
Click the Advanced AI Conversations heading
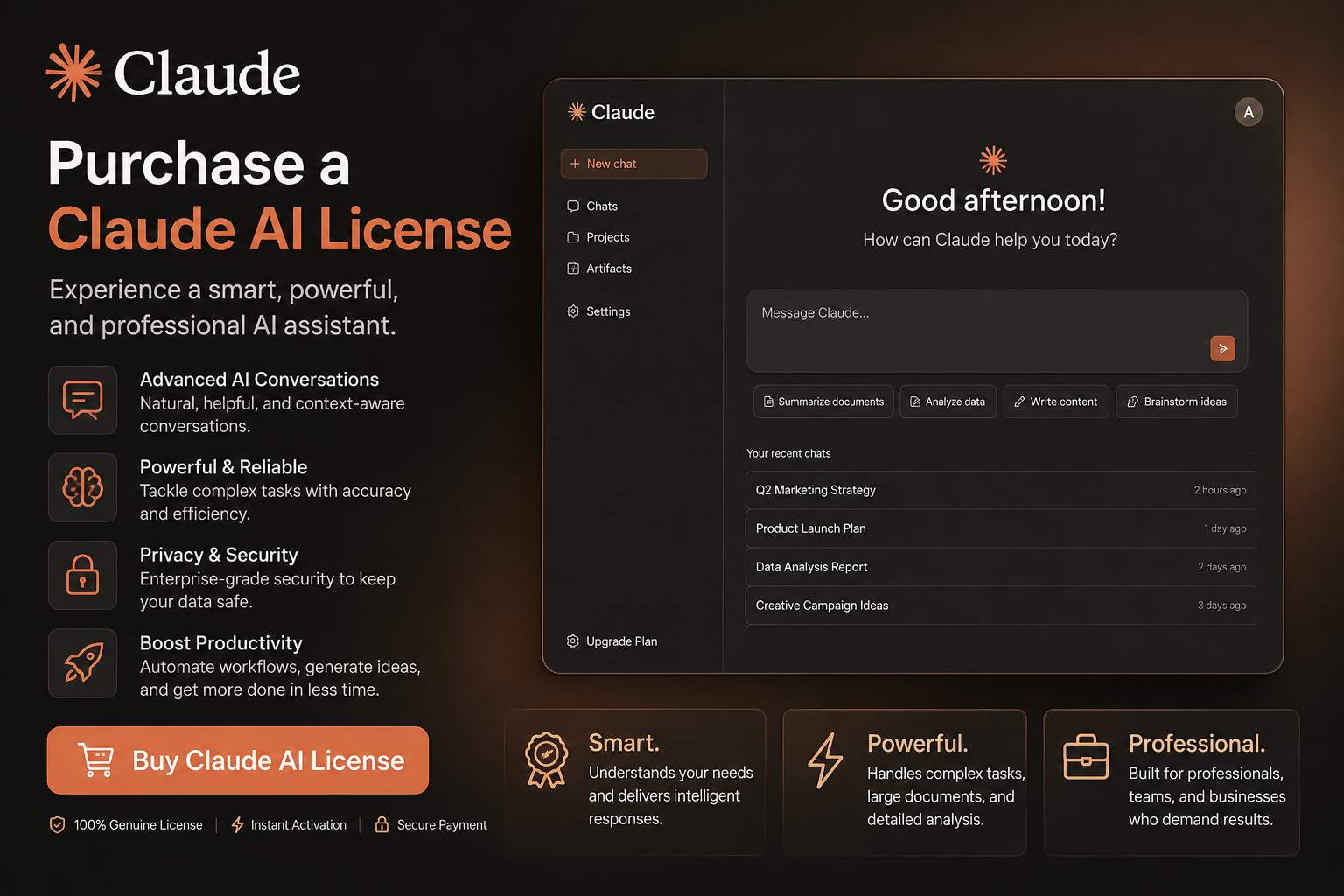coord(259,380)
